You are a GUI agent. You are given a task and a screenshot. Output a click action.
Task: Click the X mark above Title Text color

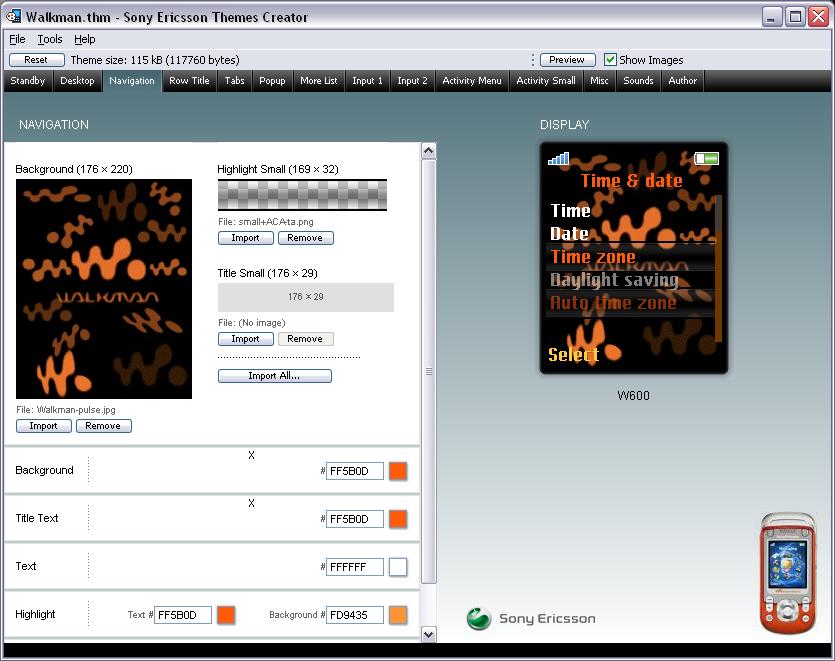coord(251,503)
